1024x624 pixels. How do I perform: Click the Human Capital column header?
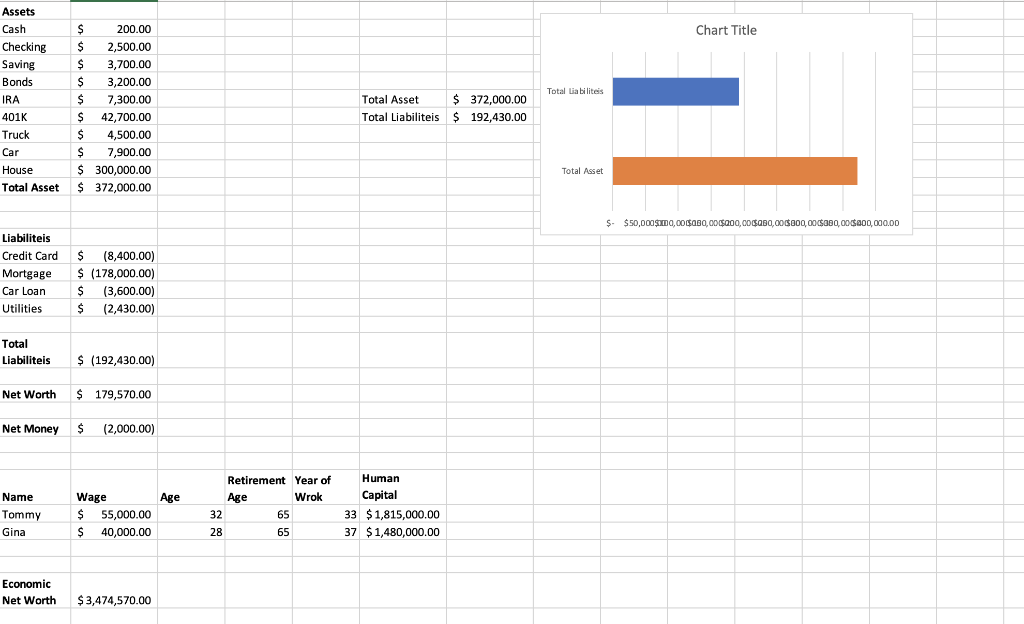click(403, 488)
